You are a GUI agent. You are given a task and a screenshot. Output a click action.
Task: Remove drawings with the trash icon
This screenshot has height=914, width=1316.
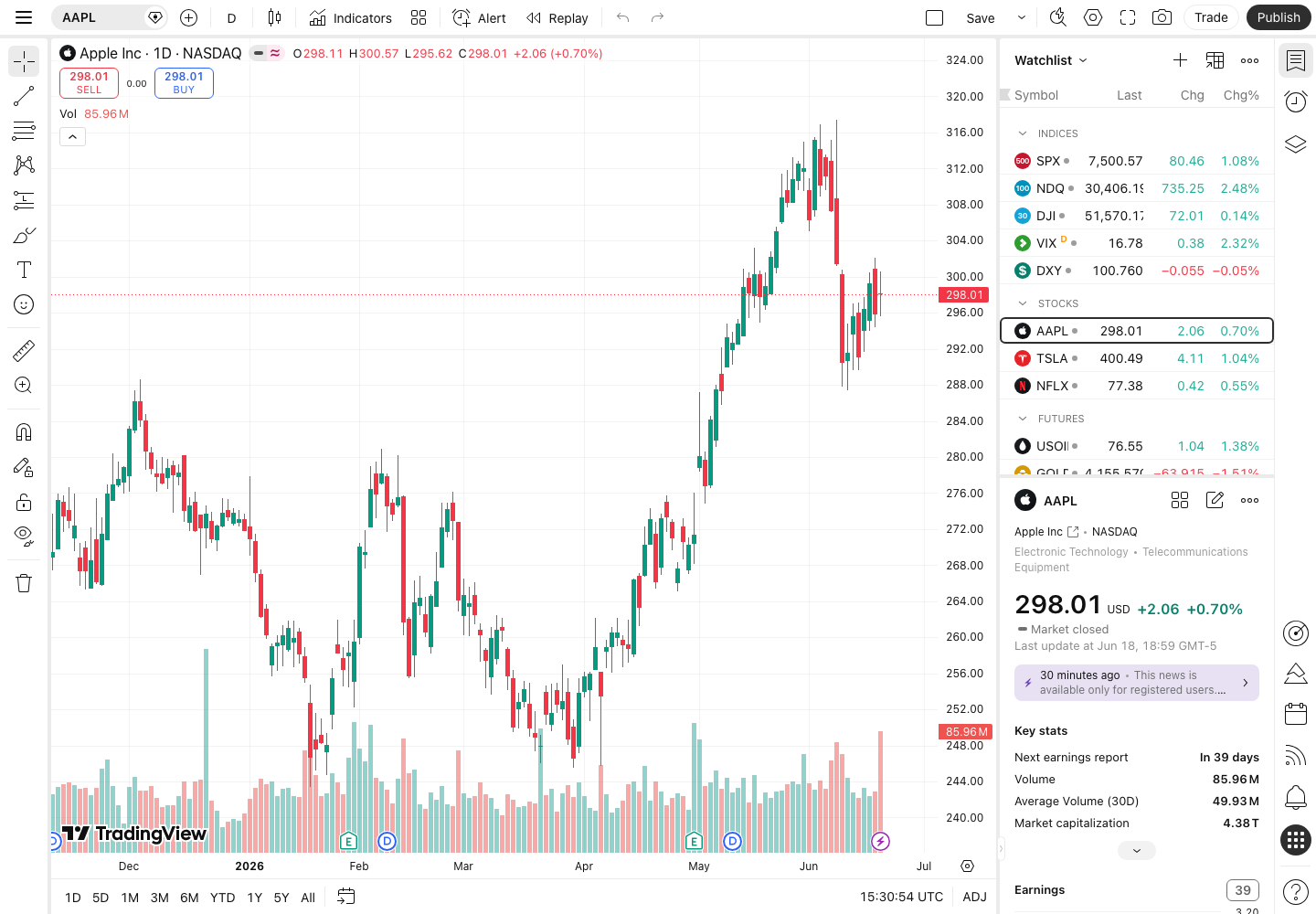[x=24, y=583]
